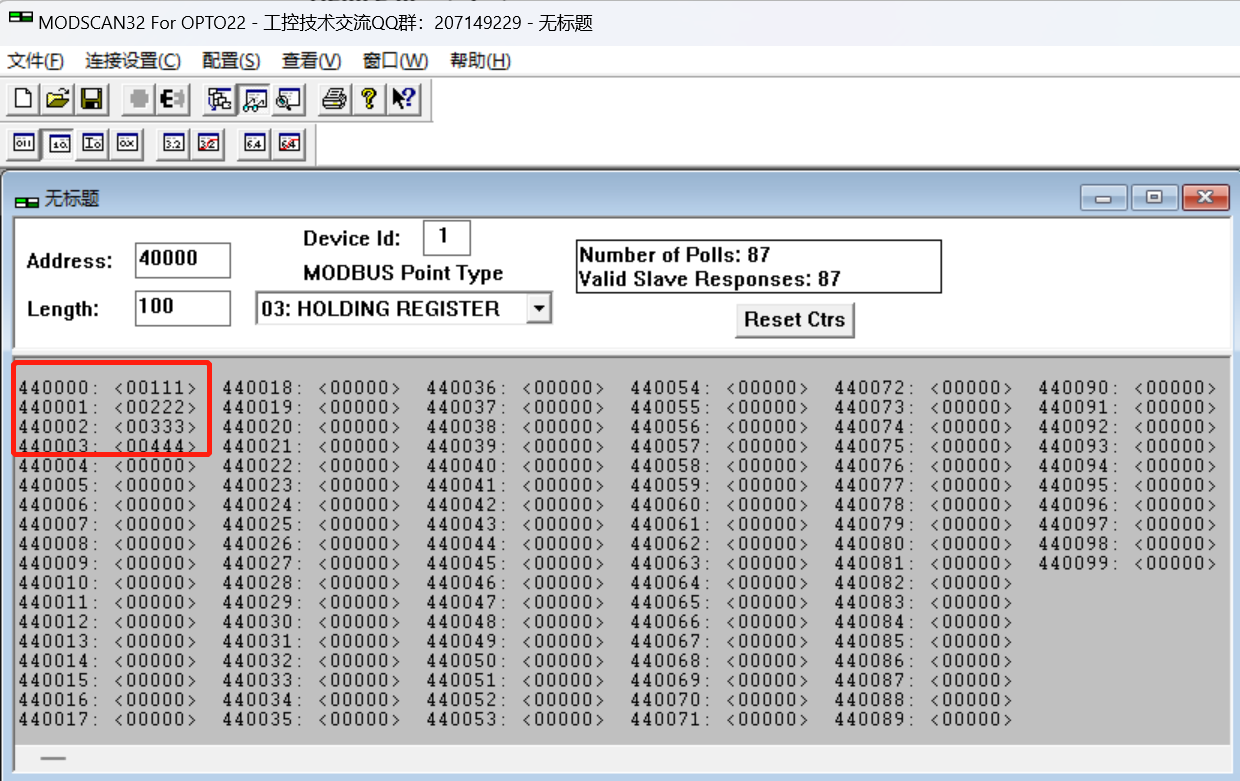Click the Length input field
This screenshot has height=781, width=1240.
(183, 308)
